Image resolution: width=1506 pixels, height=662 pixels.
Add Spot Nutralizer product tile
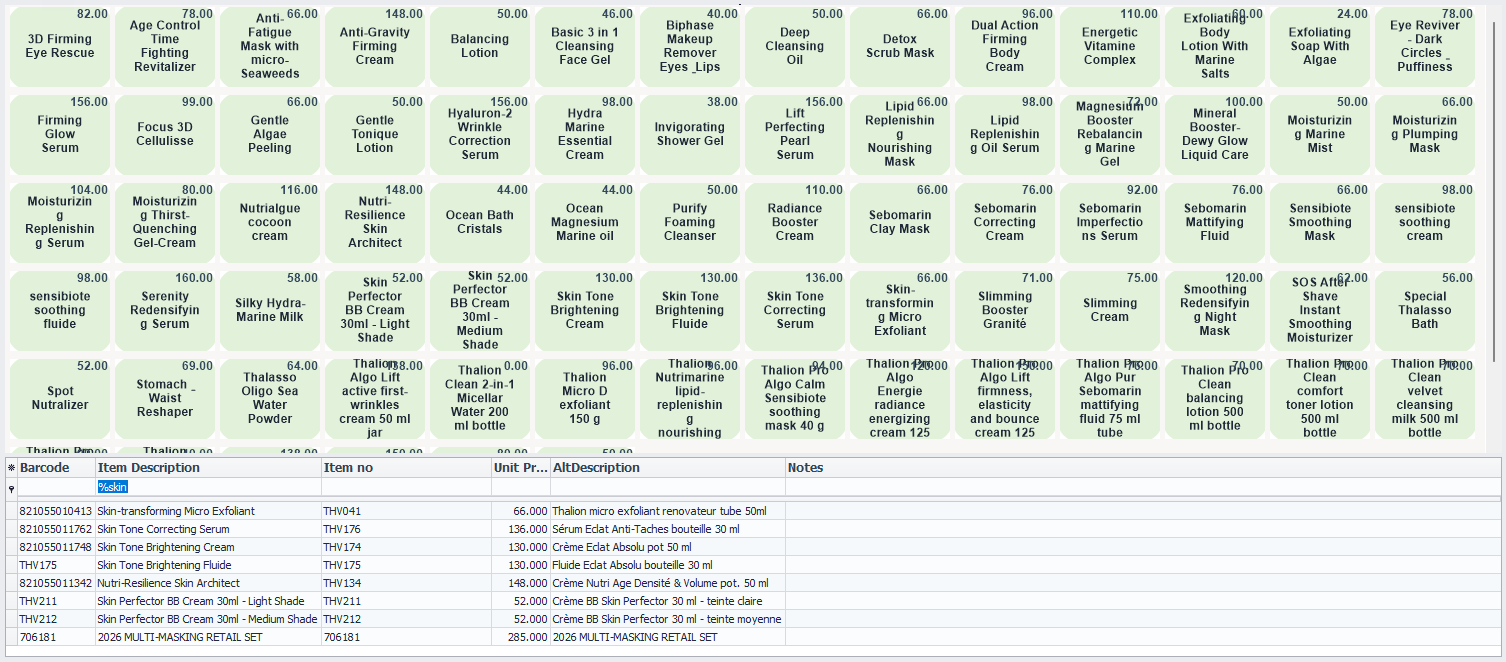tap(60, 399)
